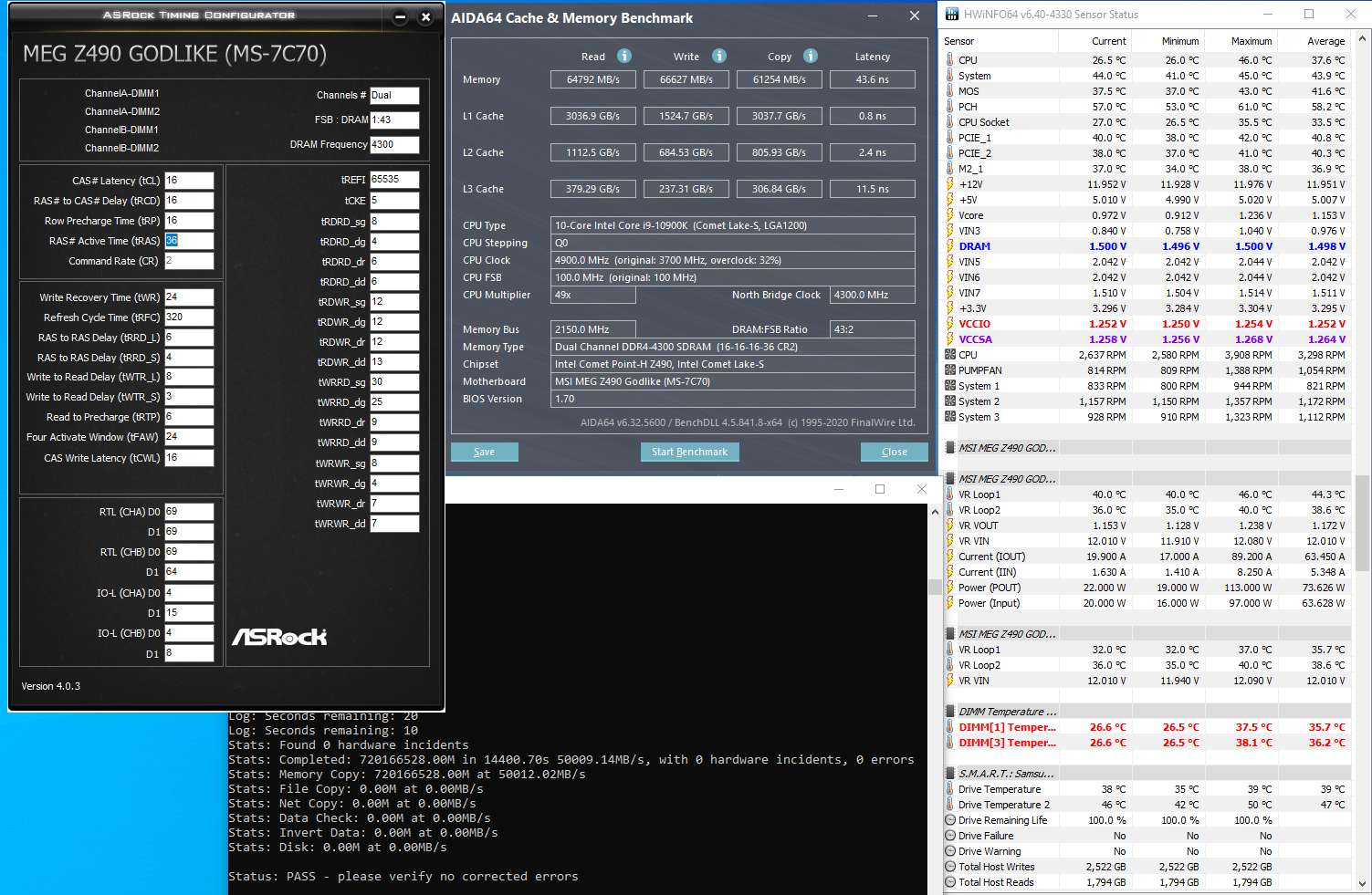Click the DIMM Temperature section icon
Viewport: 1372px width, 895px height.
950,712
